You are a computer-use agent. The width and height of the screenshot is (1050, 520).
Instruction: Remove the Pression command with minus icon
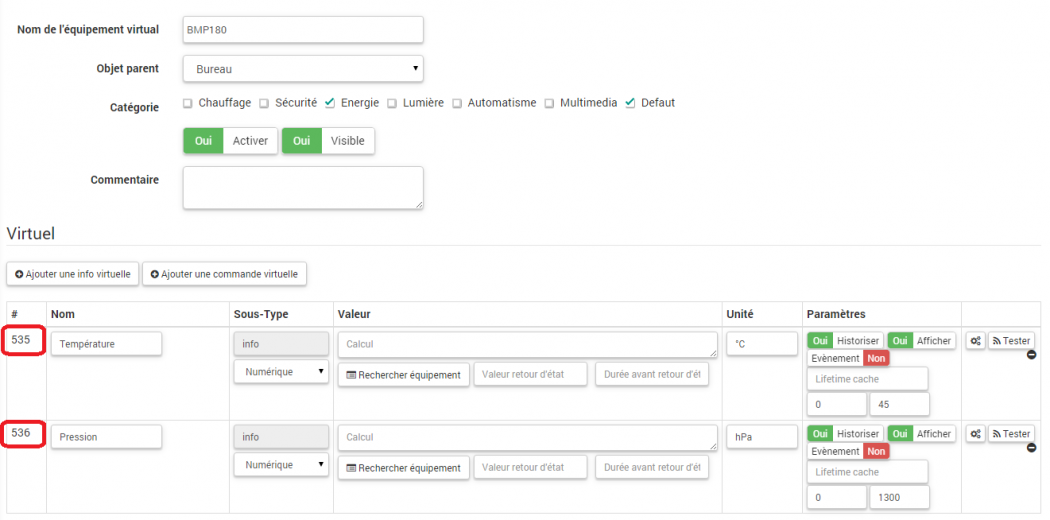[x=1031, y=448]
